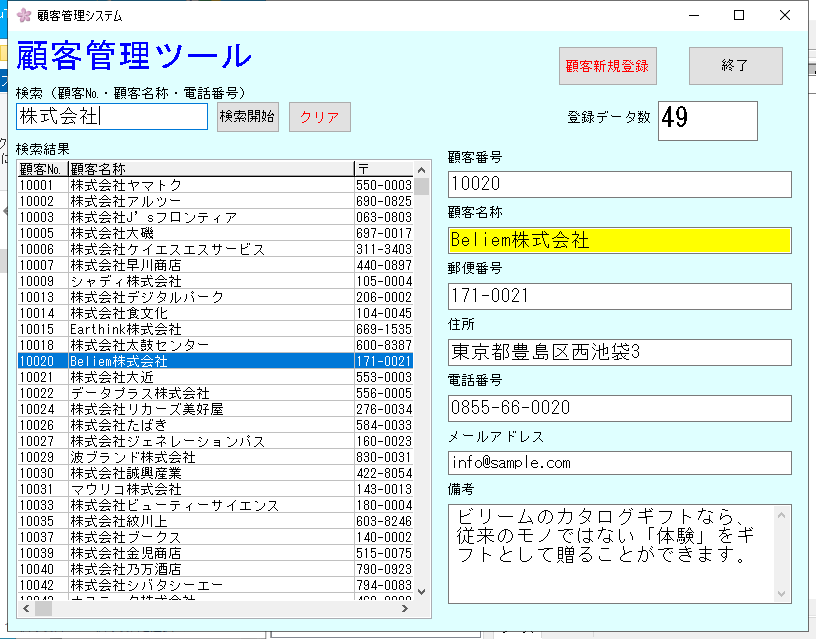Click postal code cell 690-0825
Screen dimensions: 816x639
[384, 201]
